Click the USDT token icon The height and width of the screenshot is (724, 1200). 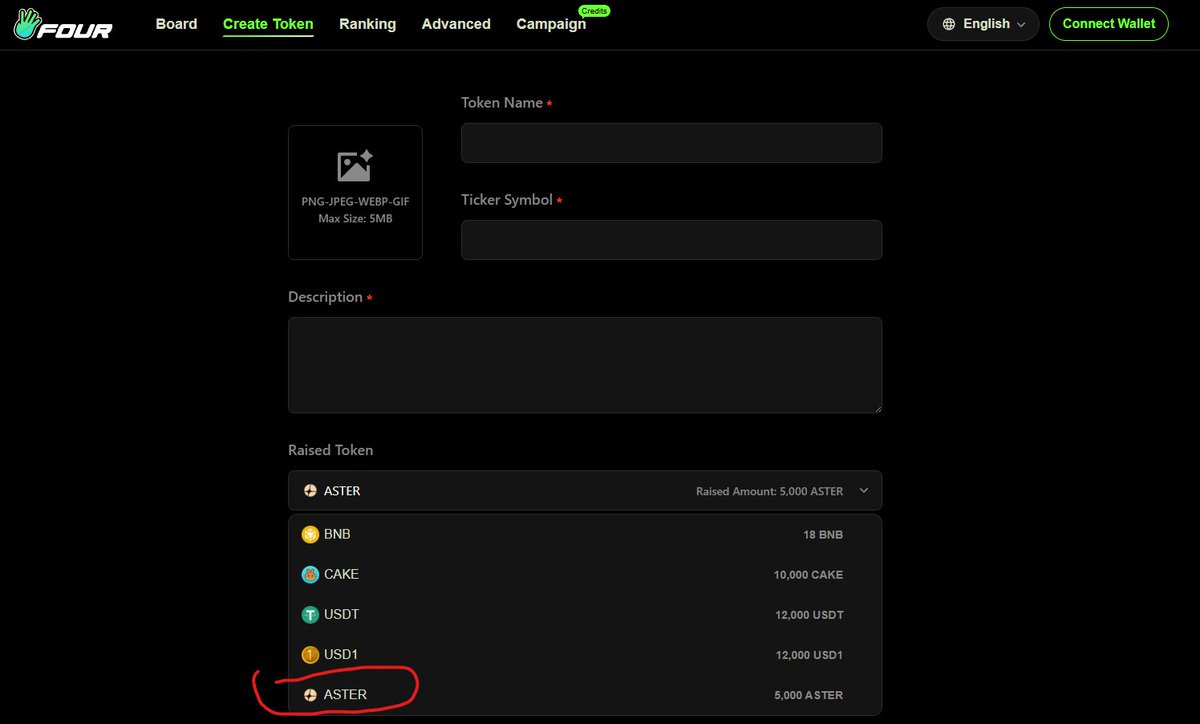(310, 615)
